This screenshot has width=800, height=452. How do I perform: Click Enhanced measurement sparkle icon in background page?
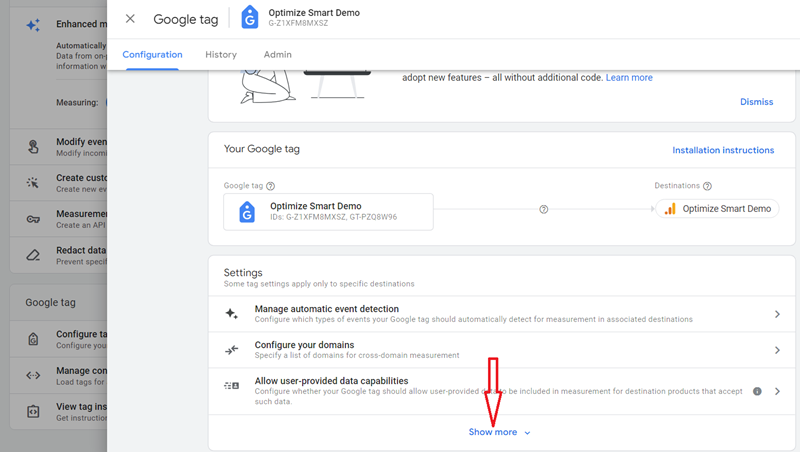(33, 24)
